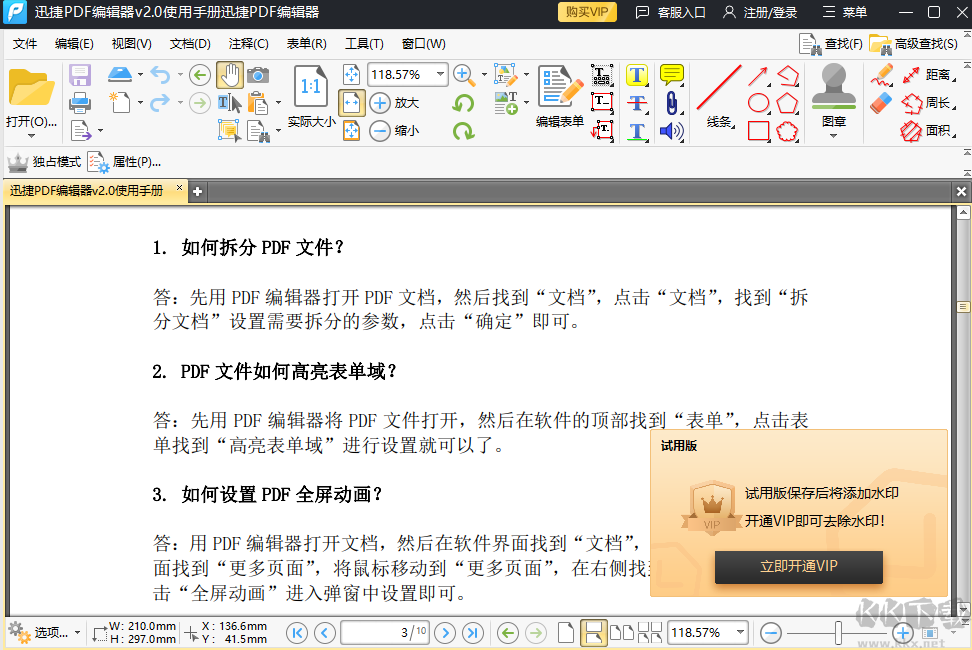Activate the 距离 distance measurement tool
Image resolution: width=972 pixels, height=650 pixels.
(x=938, y=76)
